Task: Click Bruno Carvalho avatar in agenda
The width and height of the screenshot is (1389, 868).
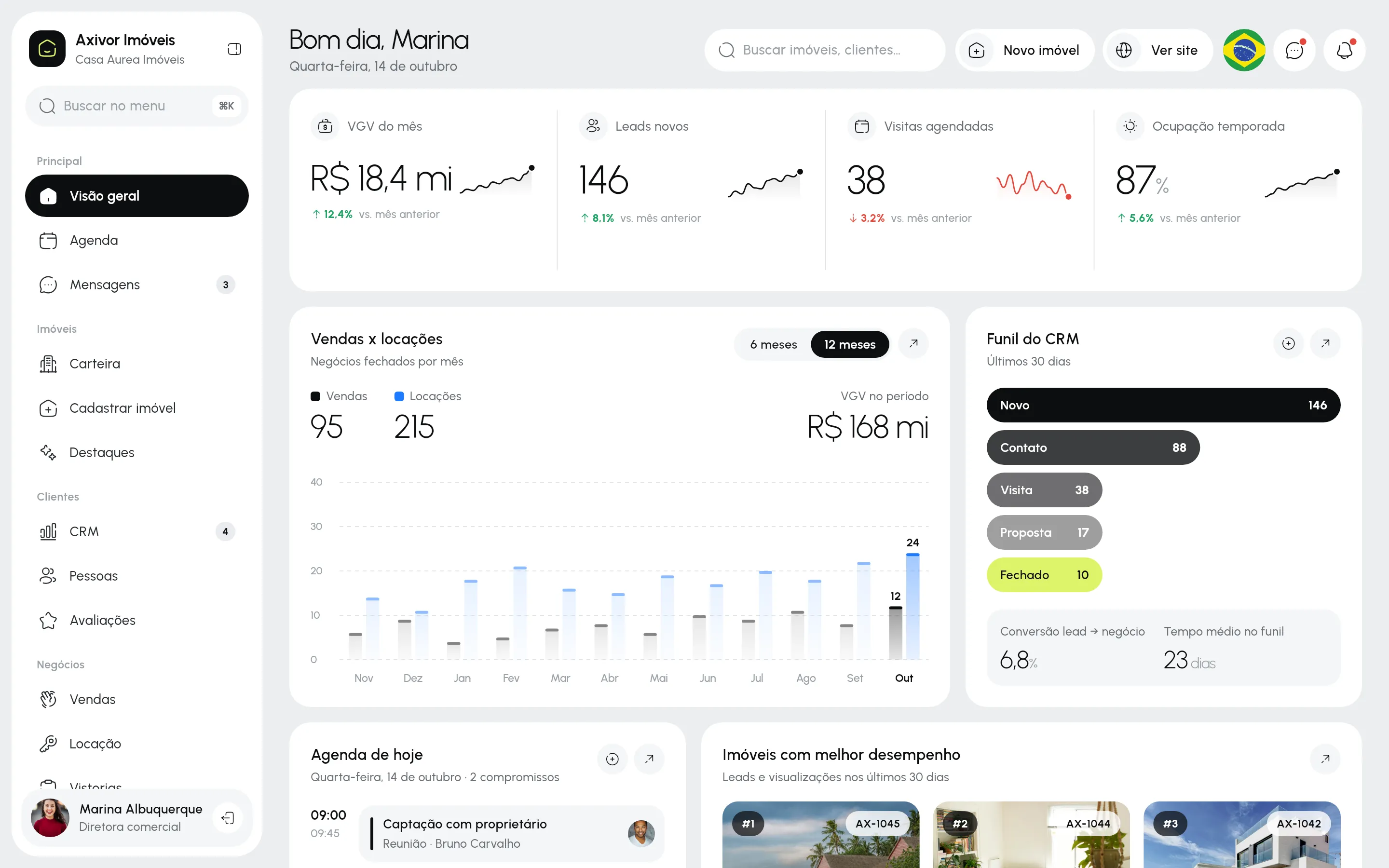Action: pos(641,834)
